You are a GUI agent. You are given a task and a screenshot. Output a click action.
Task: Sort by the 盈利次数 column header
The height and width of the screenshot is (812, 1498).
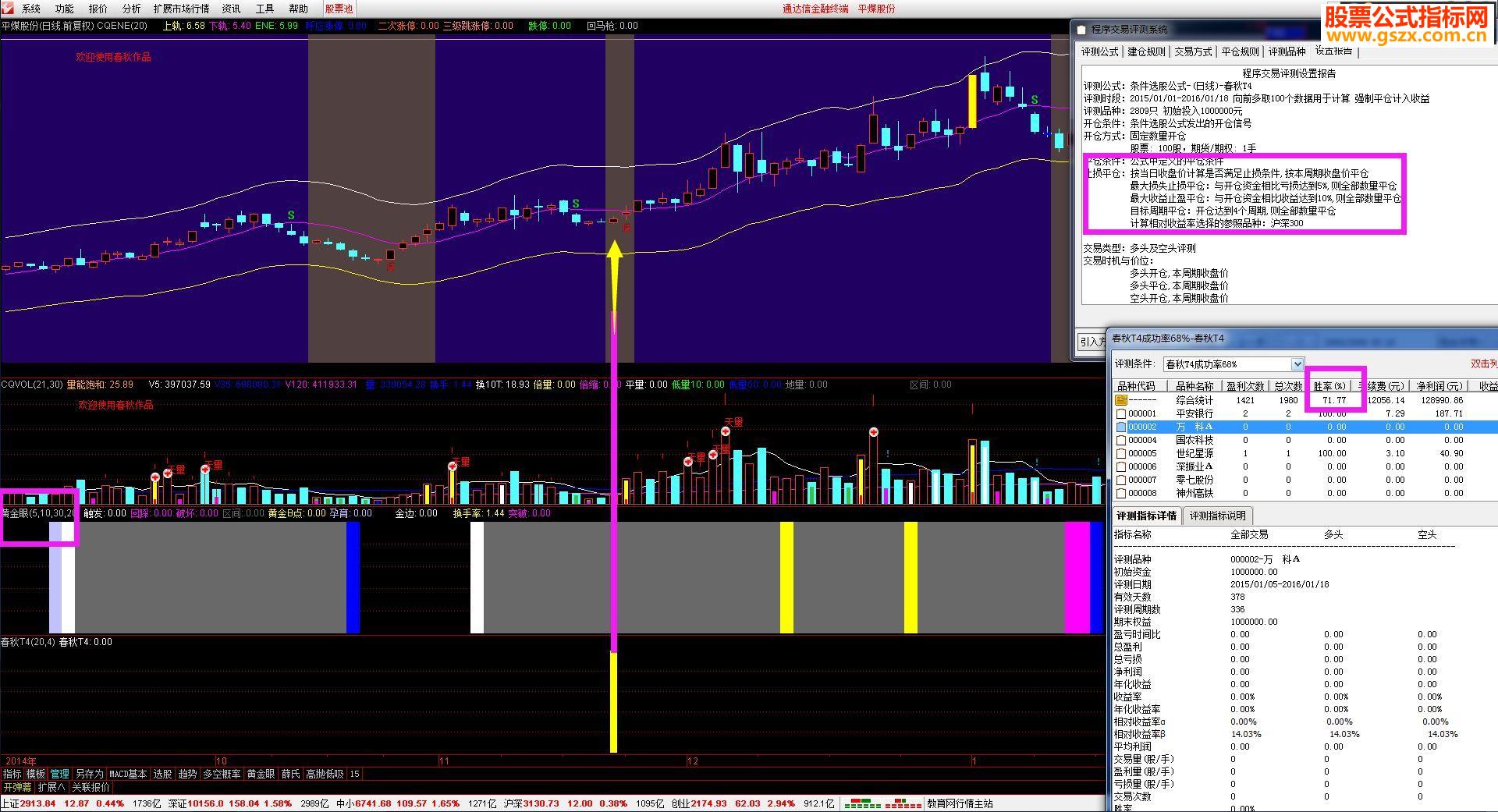1245,386
